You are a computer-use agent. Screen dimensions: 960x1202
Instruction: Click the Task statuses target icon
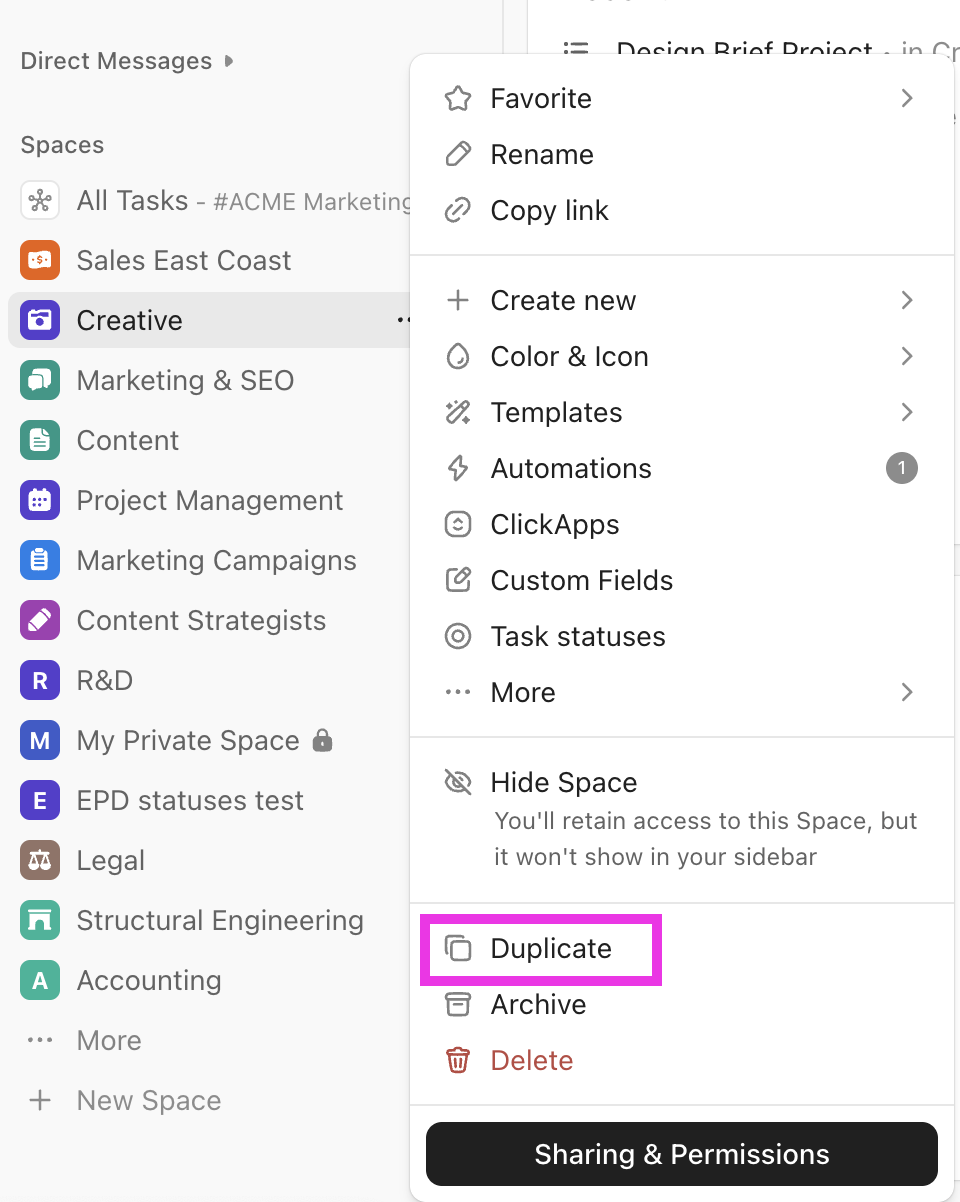458,636
